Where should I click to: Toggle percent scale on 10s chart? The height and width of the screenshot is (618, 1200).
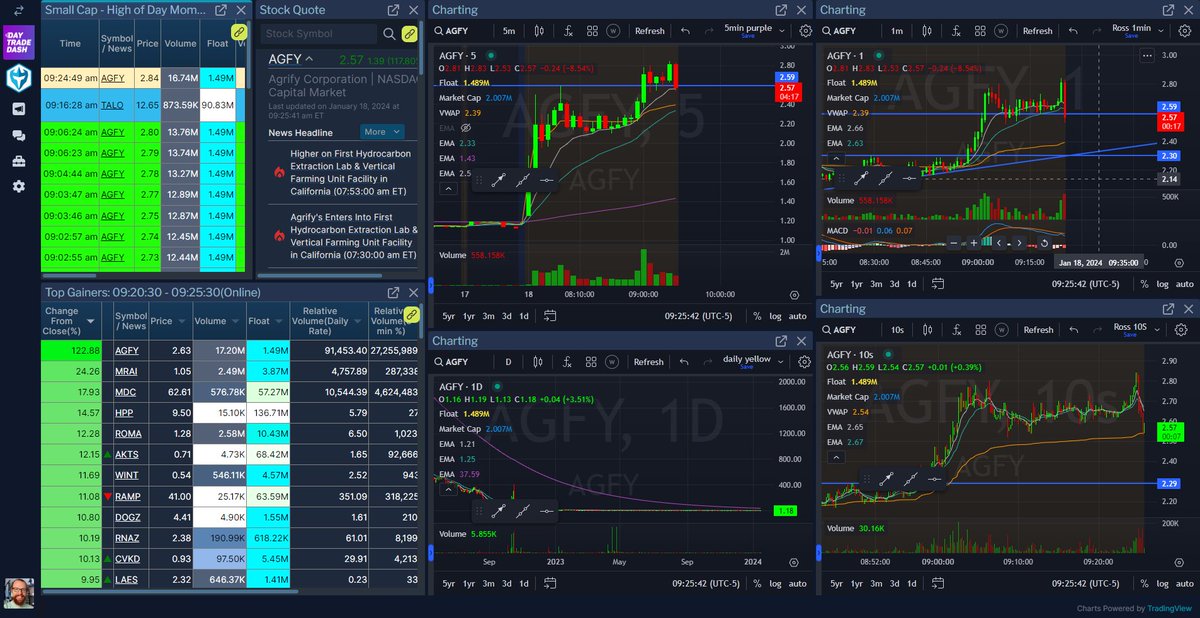[x=1145, y=583]
